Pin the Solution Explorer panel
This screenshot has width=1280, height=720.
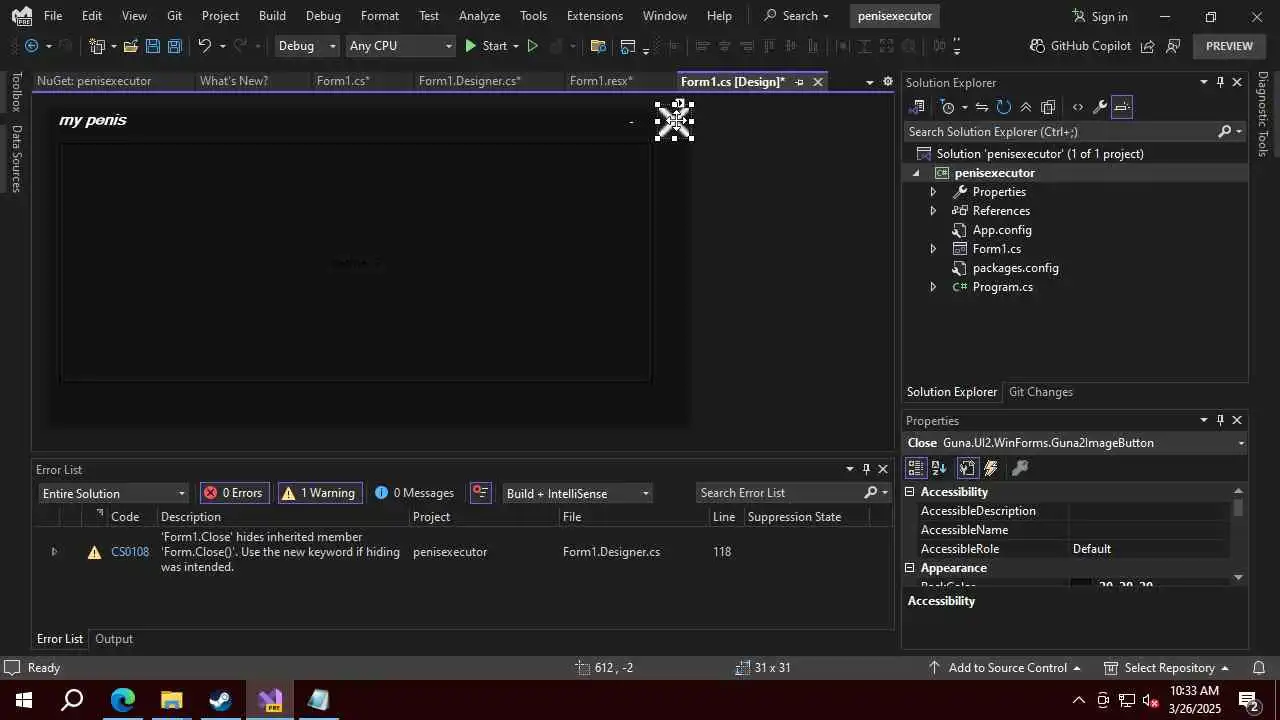pos(1220,83)
